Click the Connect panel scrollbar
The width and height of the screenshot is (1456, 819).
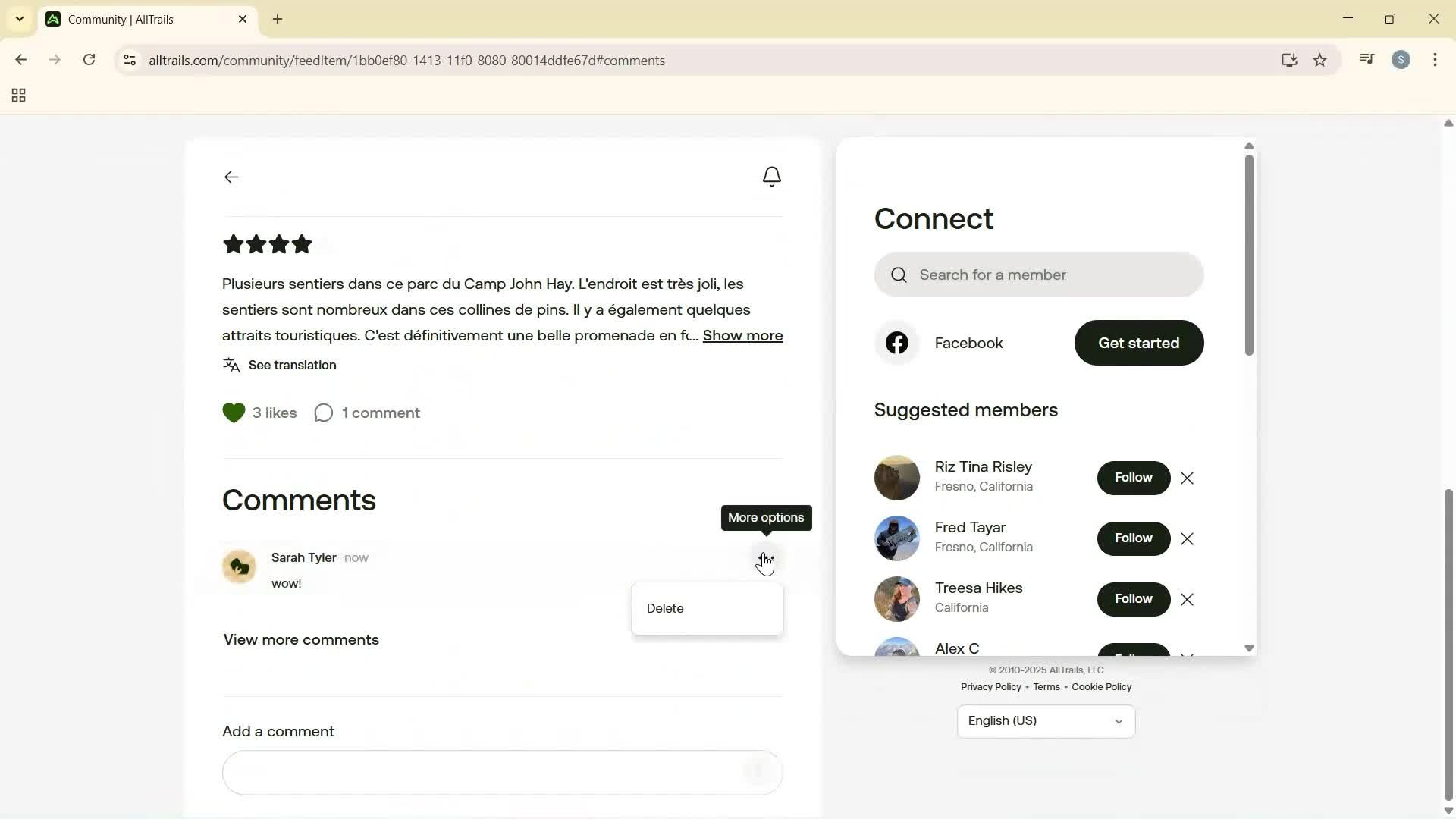click(x=1249, y=258)
